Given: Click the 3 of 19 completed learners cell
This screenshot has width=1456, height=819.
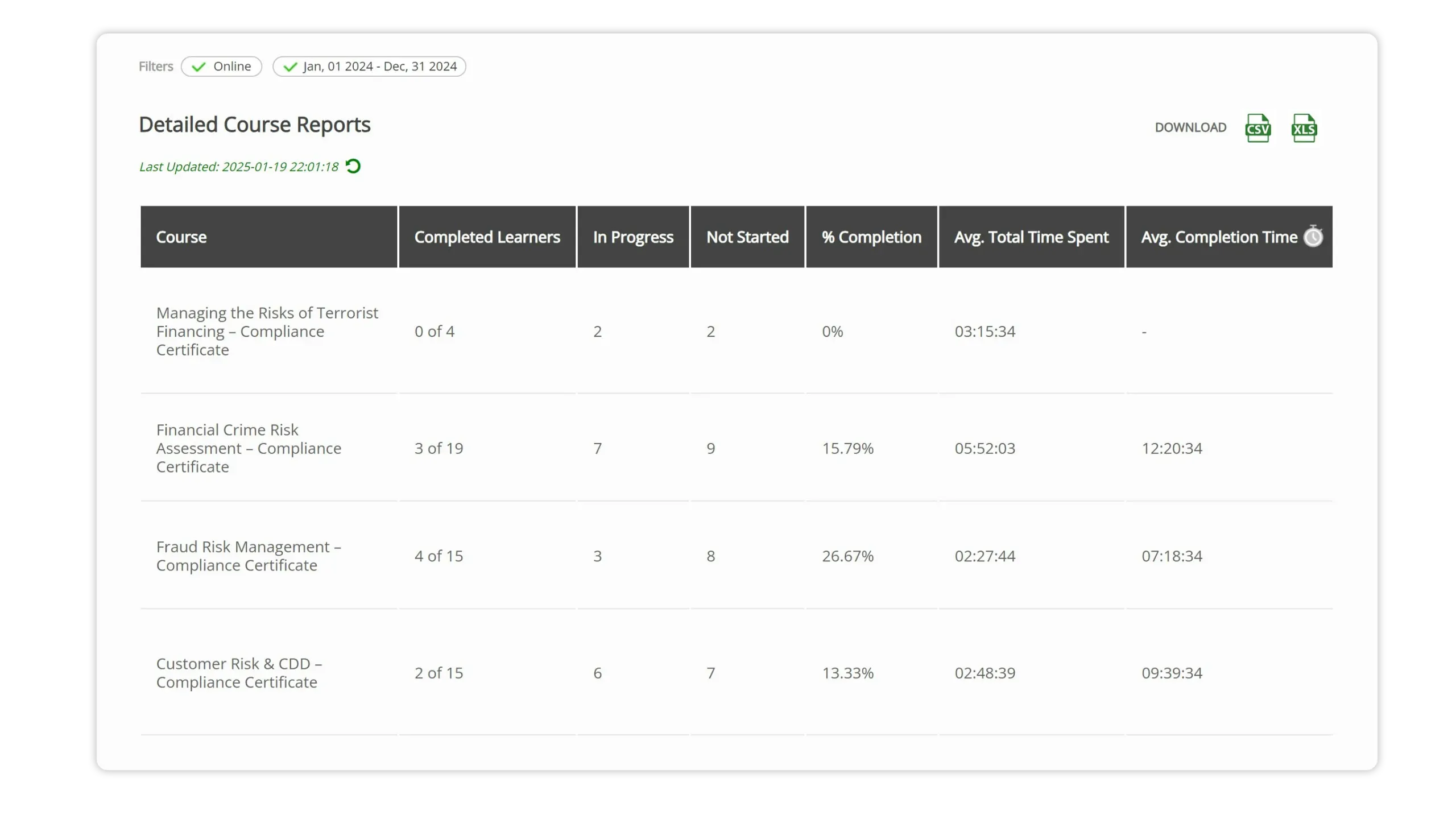Looking at the screenshot, I should pos(439,448).
